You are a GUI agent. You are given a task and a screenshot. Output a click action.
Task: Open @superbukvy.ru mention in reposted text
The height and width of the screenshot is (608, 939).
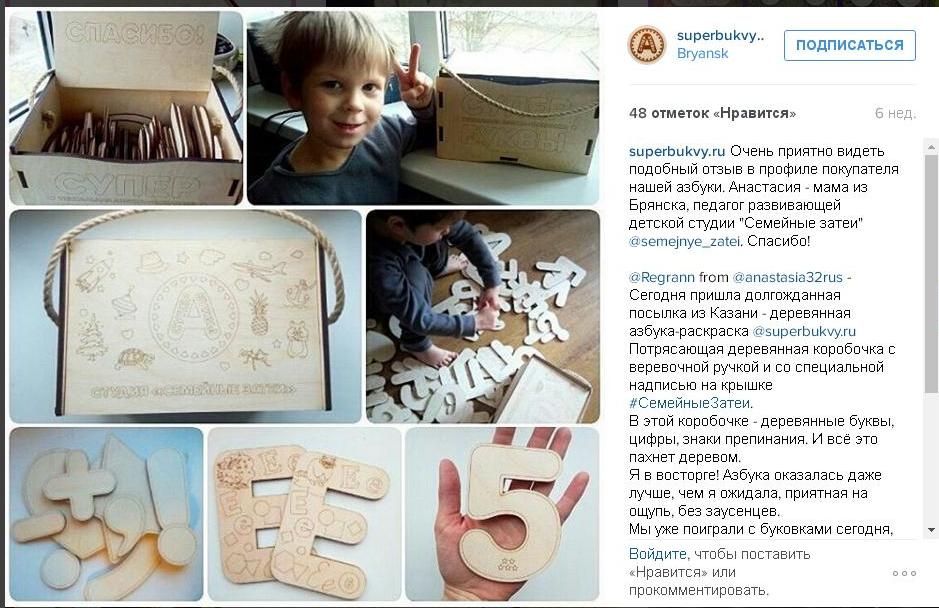tap(804, 331)
